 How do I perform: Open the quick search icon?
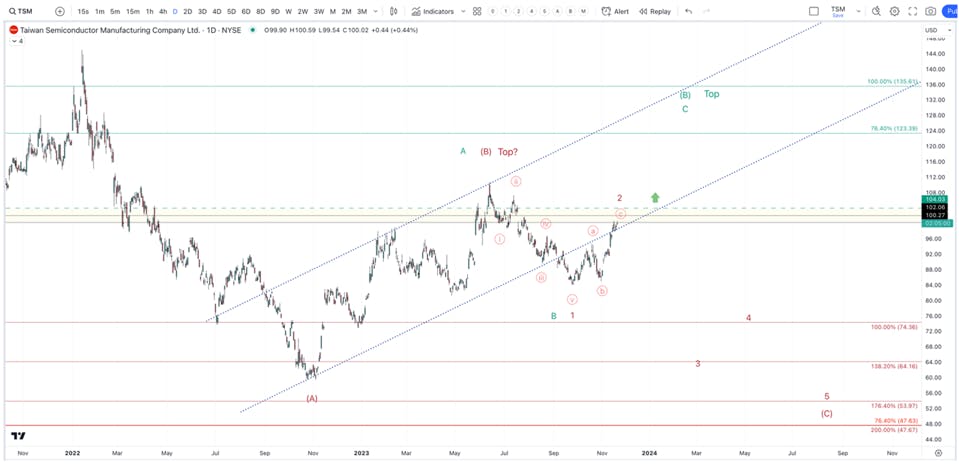click(x=876, y=11)
